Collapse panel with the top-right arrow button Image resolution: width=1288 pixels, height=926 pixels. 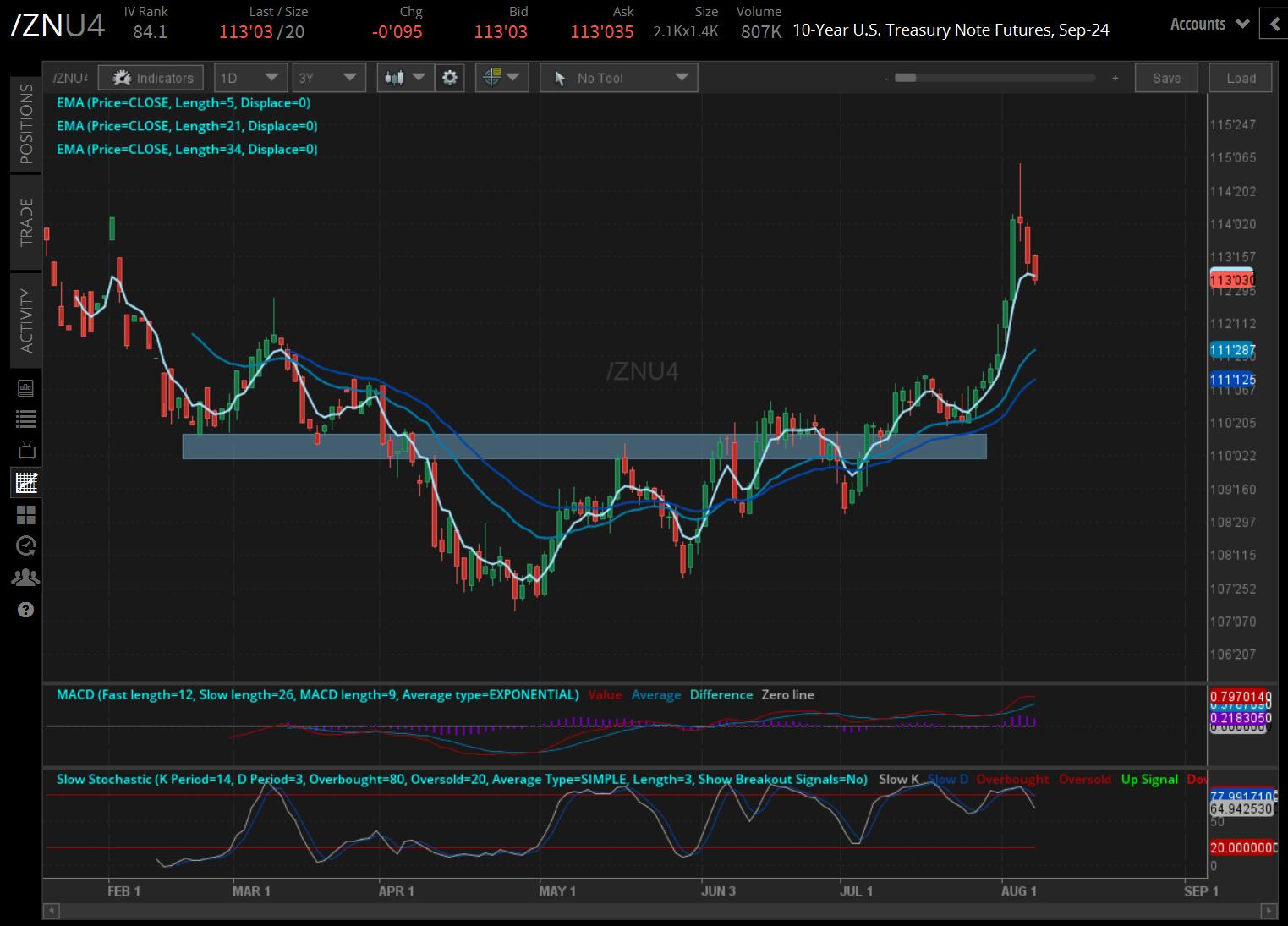[x=1274, y=24]
